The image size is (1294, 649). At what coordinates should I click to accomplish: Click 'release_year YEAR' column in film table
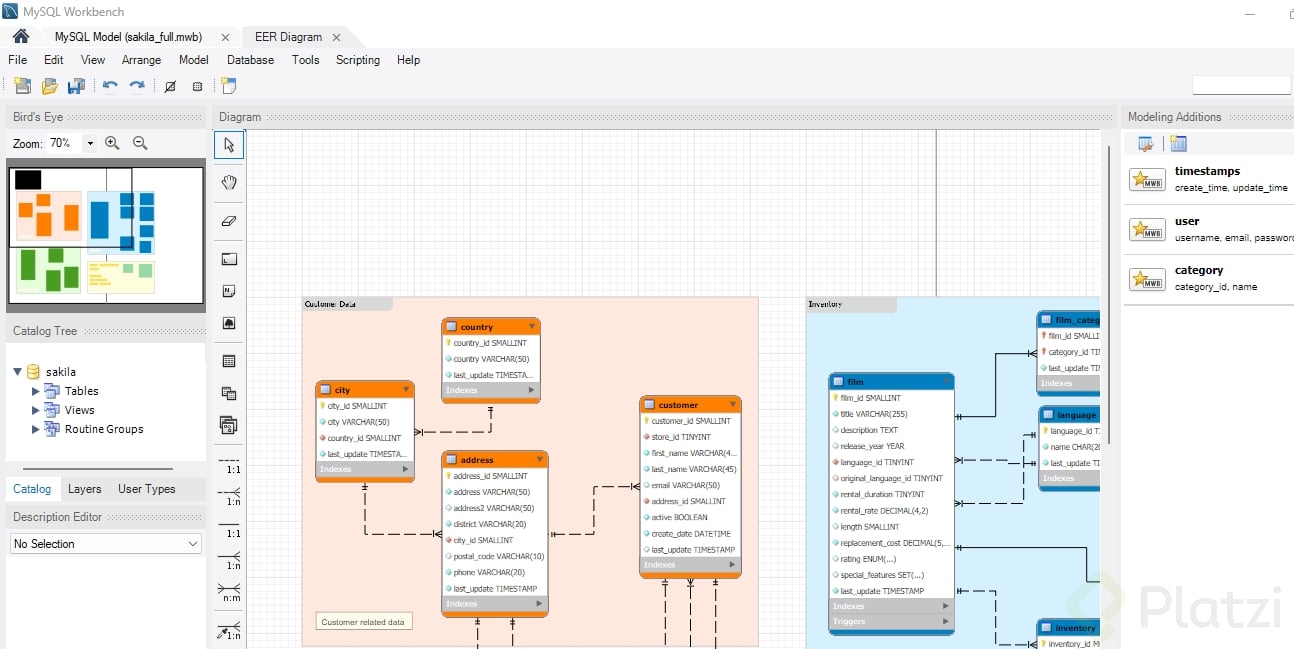point(872,446)
